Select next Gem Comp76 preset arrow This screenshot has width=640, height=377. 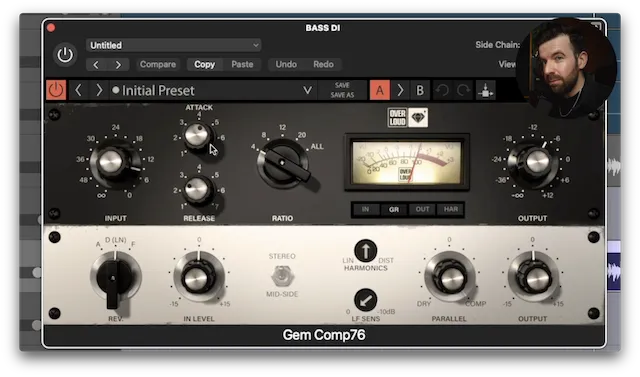click(99, 90)
